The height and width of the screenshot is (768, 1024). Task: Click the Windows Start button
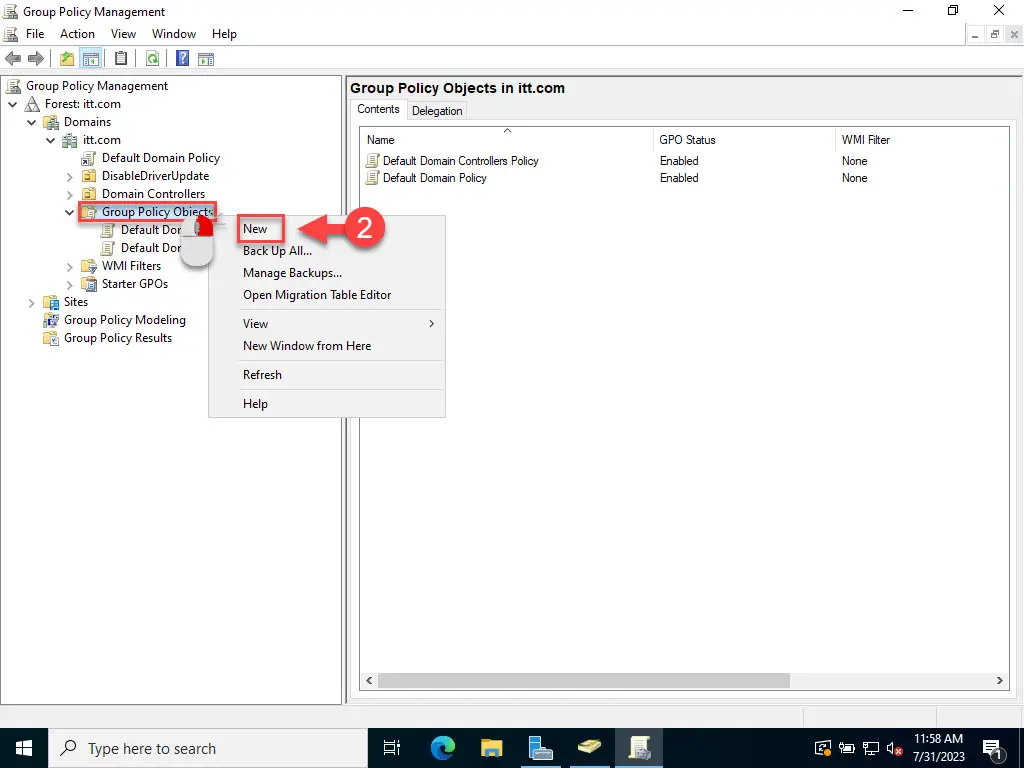tap(24, 748)
